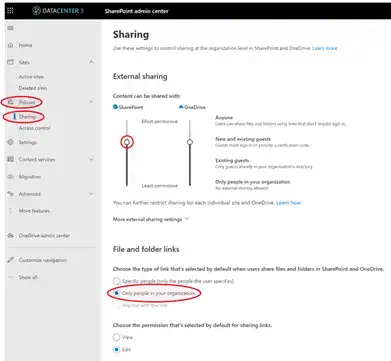Open the app launcher waffle icon
The width and height of the screenshot is (391, 361).
click(x=10, y=11)
